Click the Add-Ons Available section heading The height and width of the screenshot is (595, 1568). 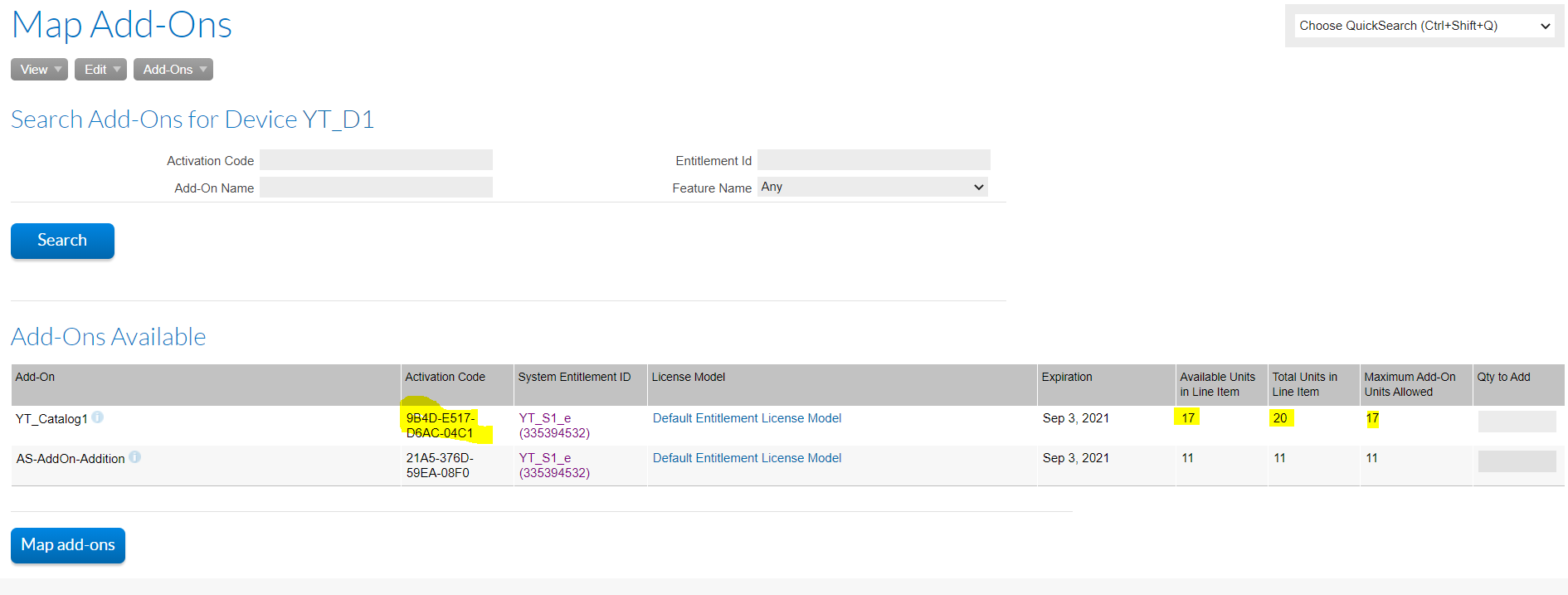point(109,337)
